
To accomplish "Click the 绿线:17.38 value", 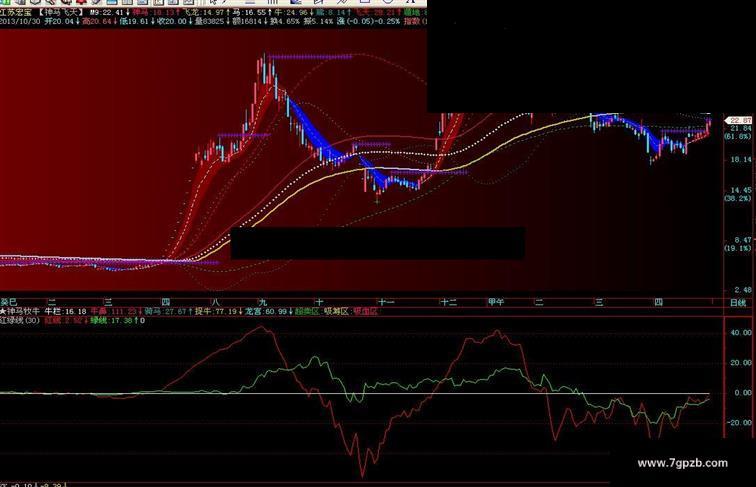I will click(111, 320).
